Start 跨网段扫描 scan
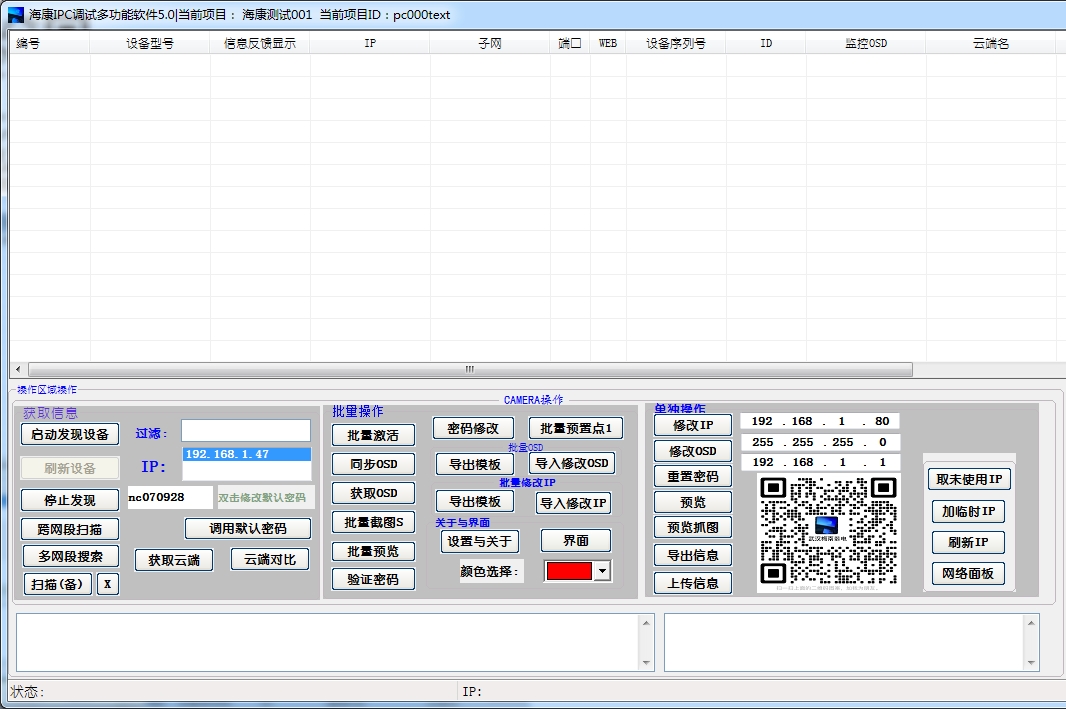The height and width of the screenshot is (709, 1066). 70,529
